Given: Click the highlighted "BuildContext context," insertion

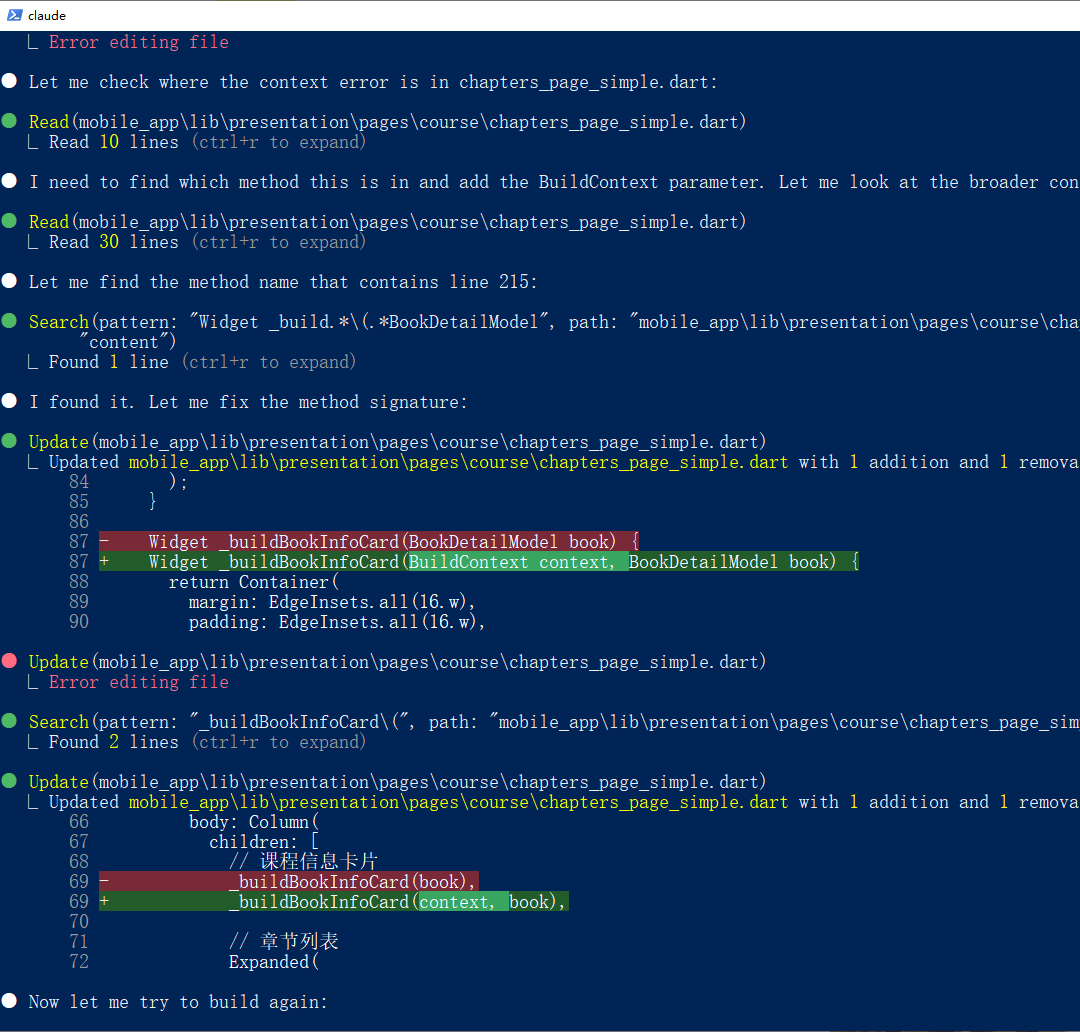Looking at the screenshot, I should pos(517,562).
